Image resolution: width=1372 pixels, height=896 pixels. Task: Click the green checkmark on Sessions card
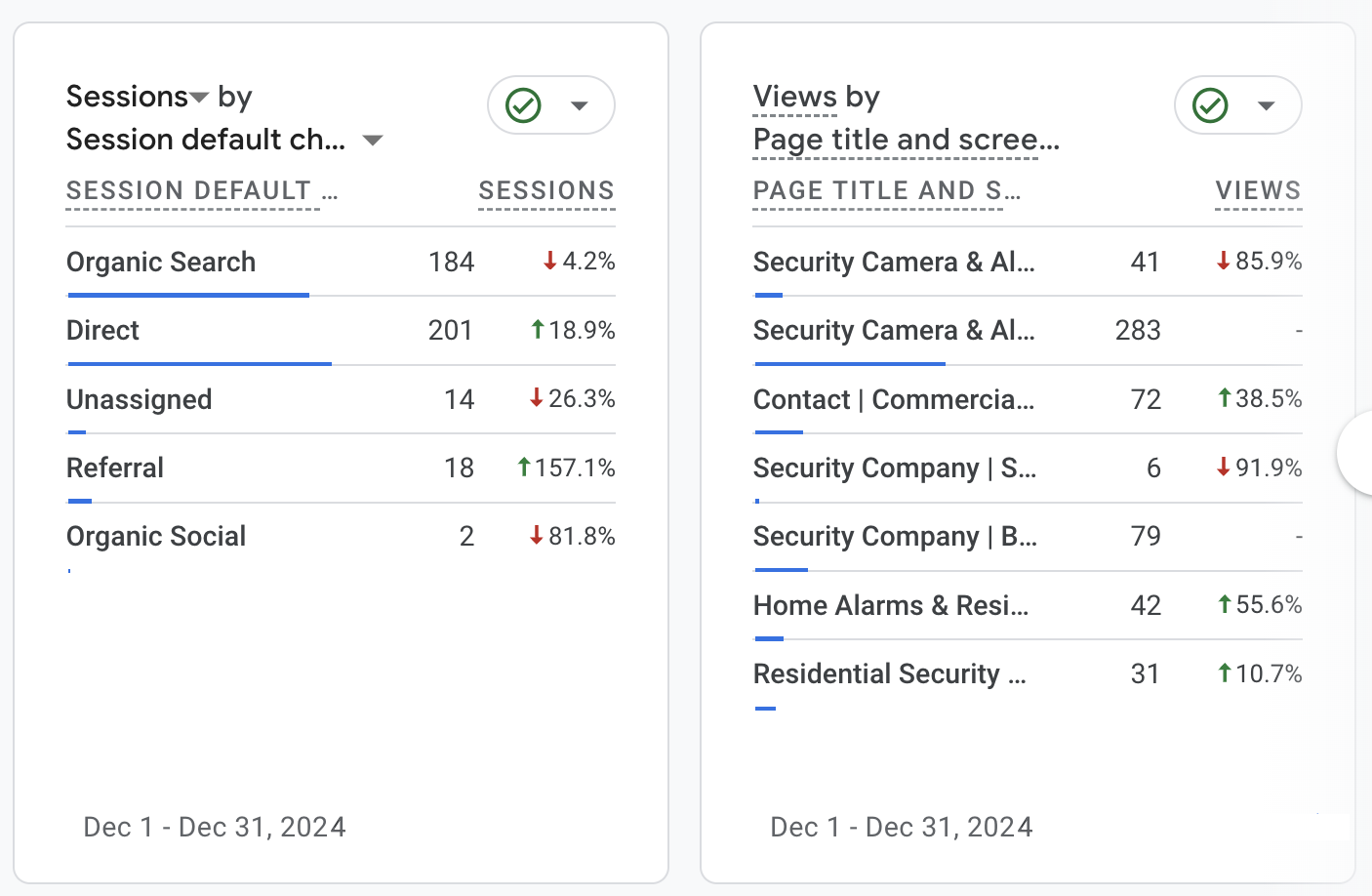524,105
